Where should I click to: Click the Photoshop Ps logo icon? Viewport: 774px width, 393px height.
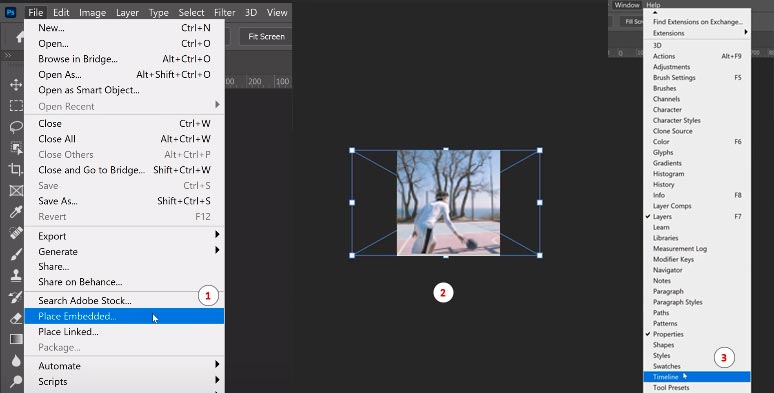pos(10,12)
